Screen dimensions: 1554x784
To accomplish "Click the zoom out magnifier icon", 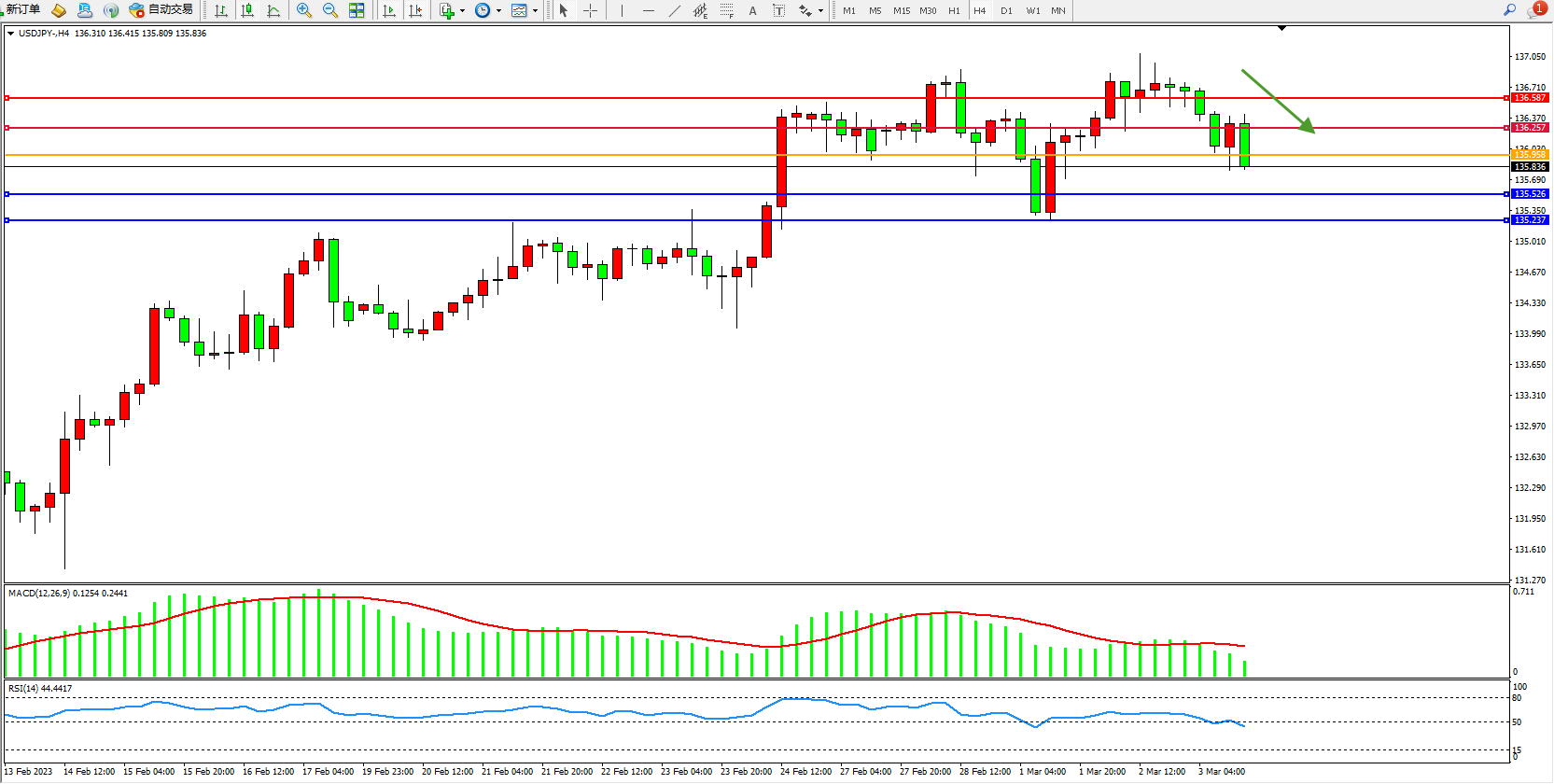I will 329,11.
